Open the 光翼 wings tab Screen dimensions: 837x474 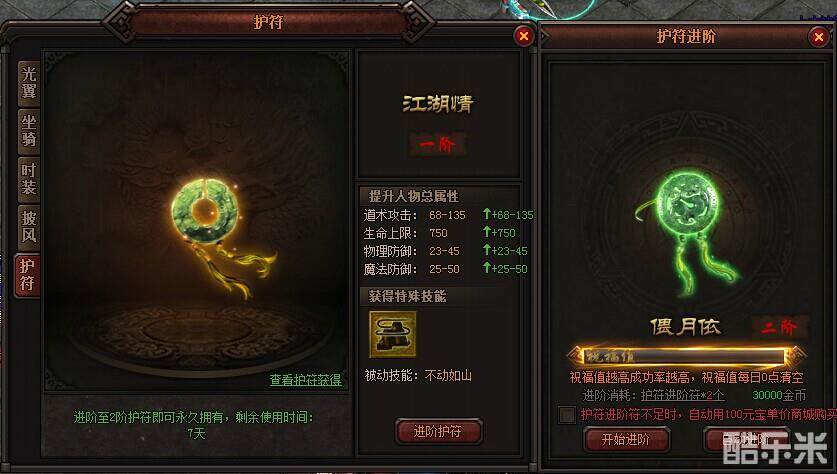(29, 83)
